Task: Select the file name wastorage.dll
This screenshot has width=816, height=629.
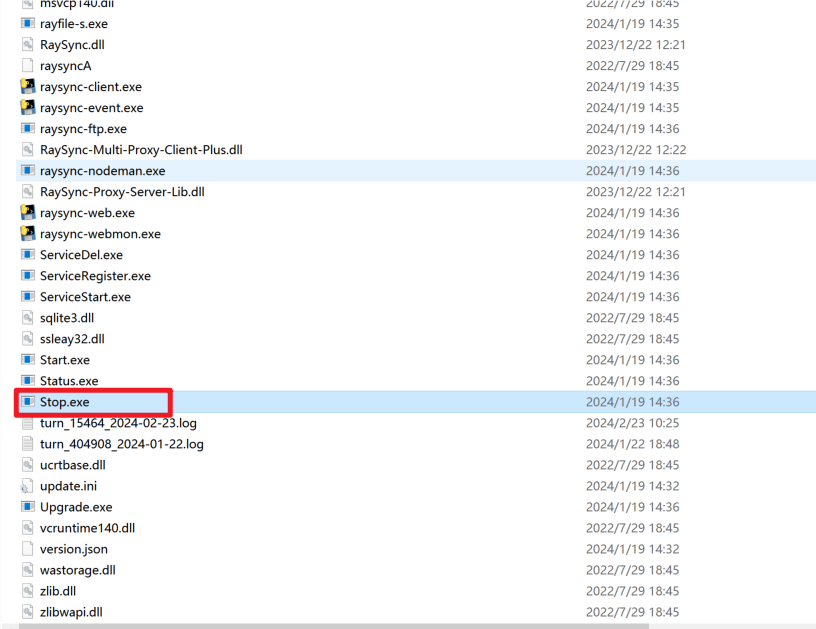Action: (x=78, y=570)
